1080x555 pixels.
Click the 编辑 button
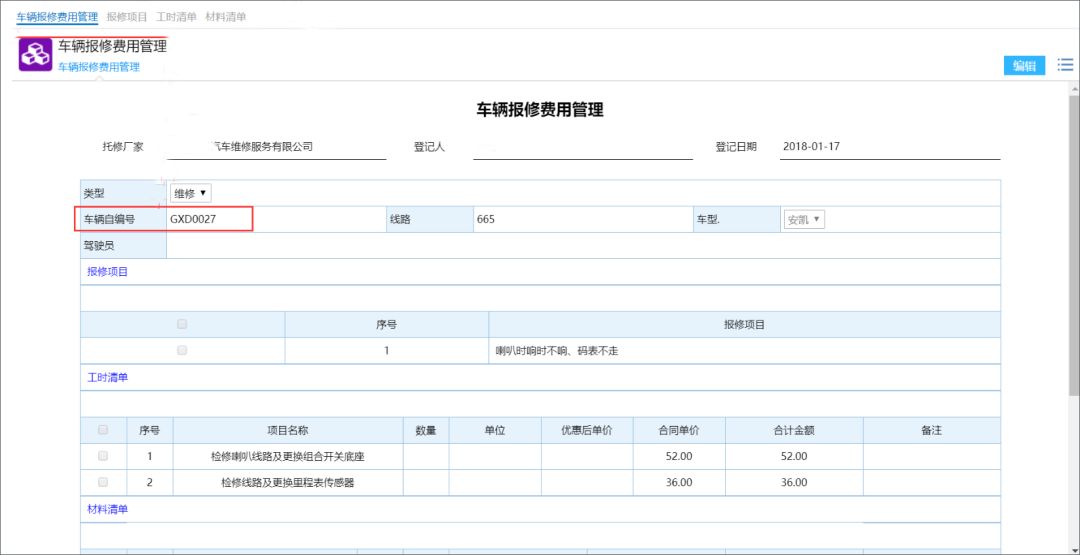[x=1024, y=66]
